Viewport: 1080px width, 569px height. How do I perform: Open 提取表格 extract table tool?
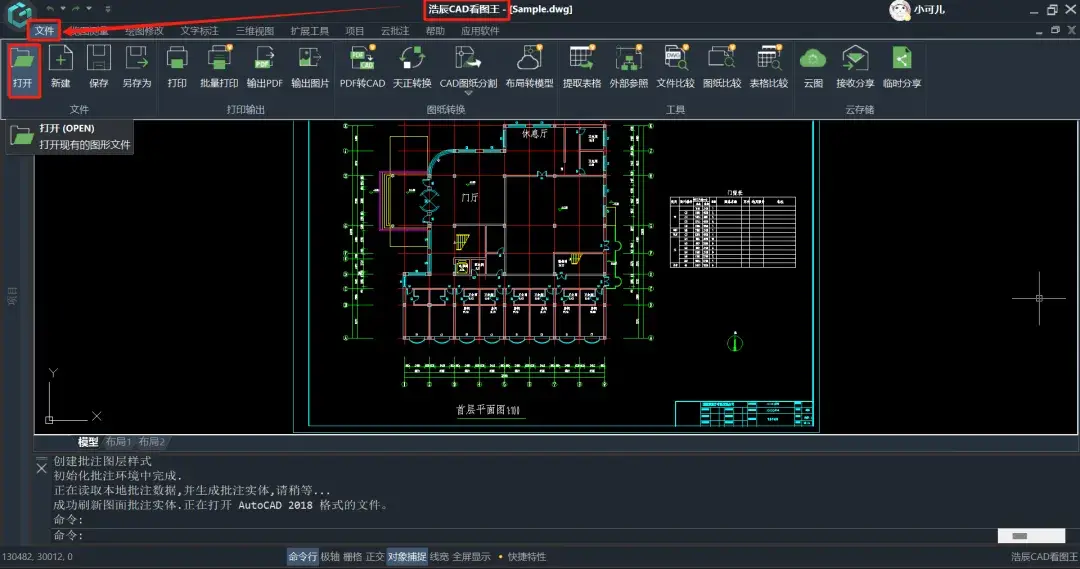tap(582, 68)
